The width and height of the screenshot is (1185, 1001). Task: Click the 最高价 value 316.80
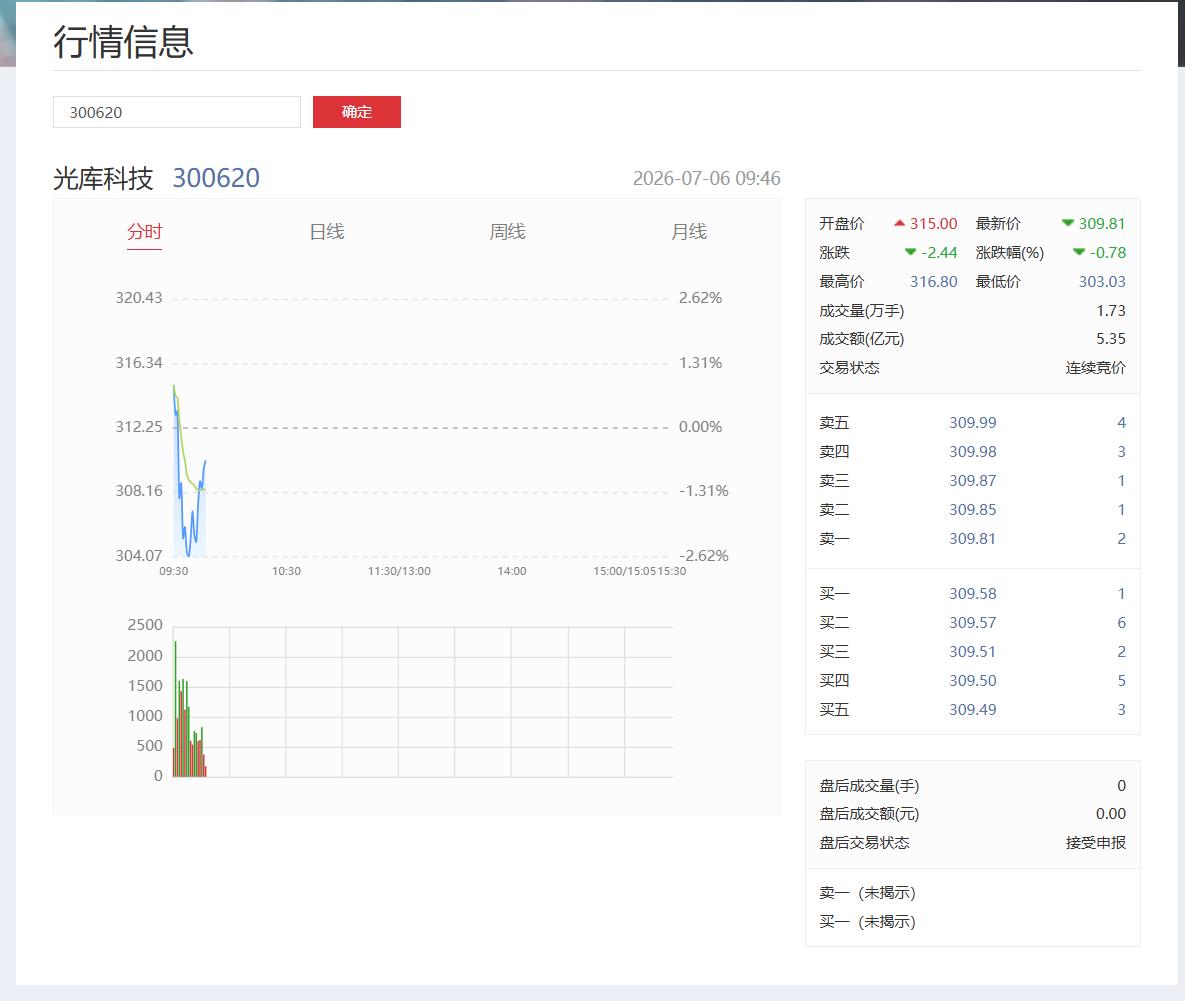click(933, 282)
